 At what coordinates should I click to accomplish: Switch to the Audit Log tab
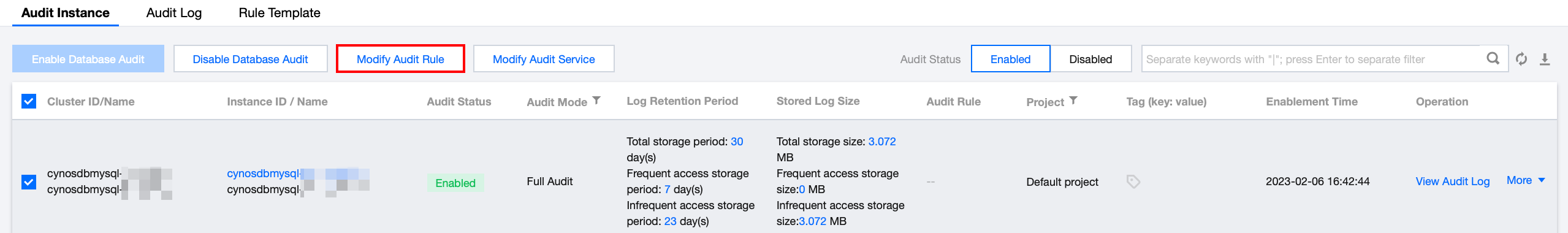(174, 13)
